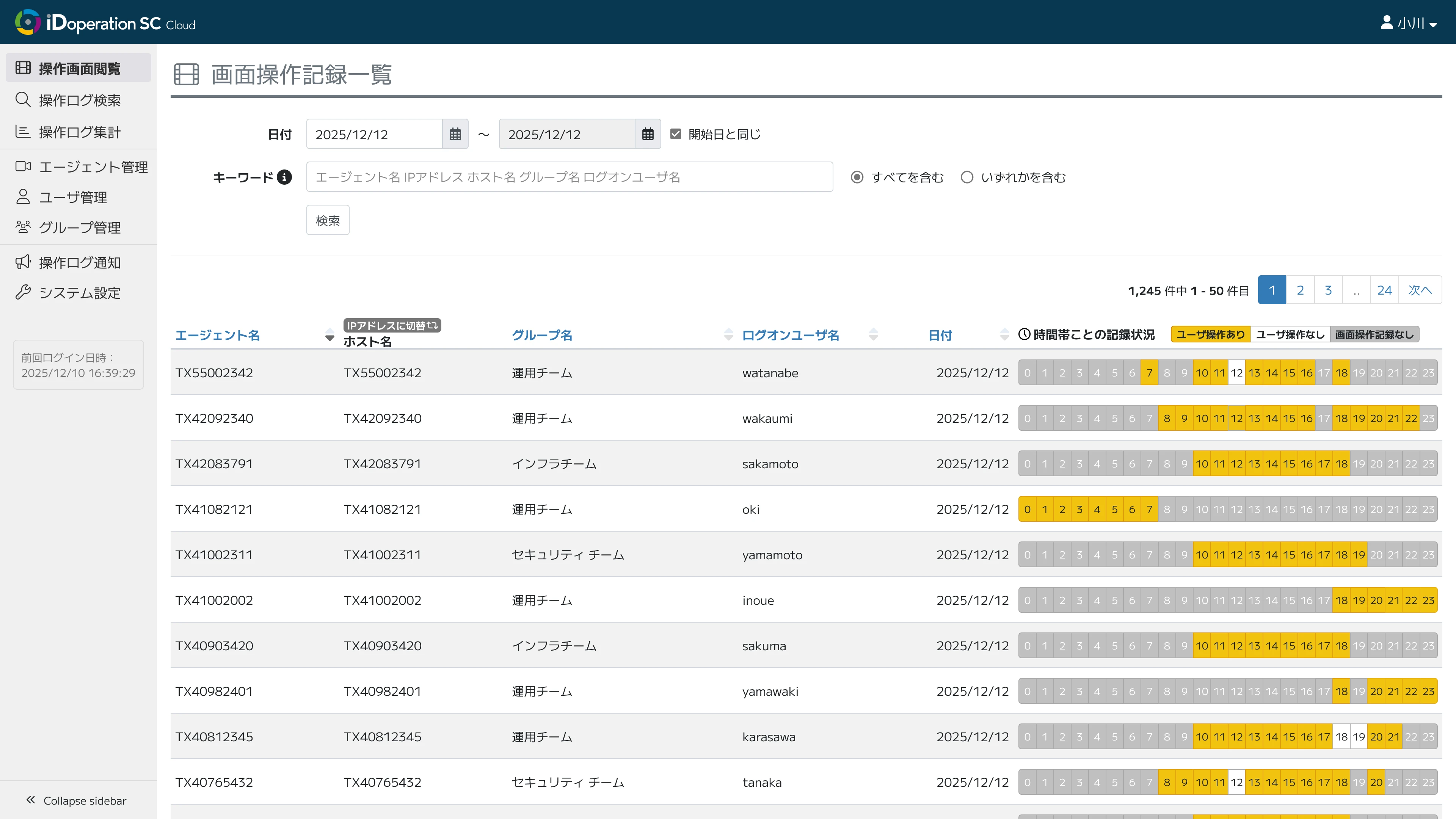This screenshot has width=1456, height=819.
Task: Open the start date calendar picker icon
Action: pos(455,134)
